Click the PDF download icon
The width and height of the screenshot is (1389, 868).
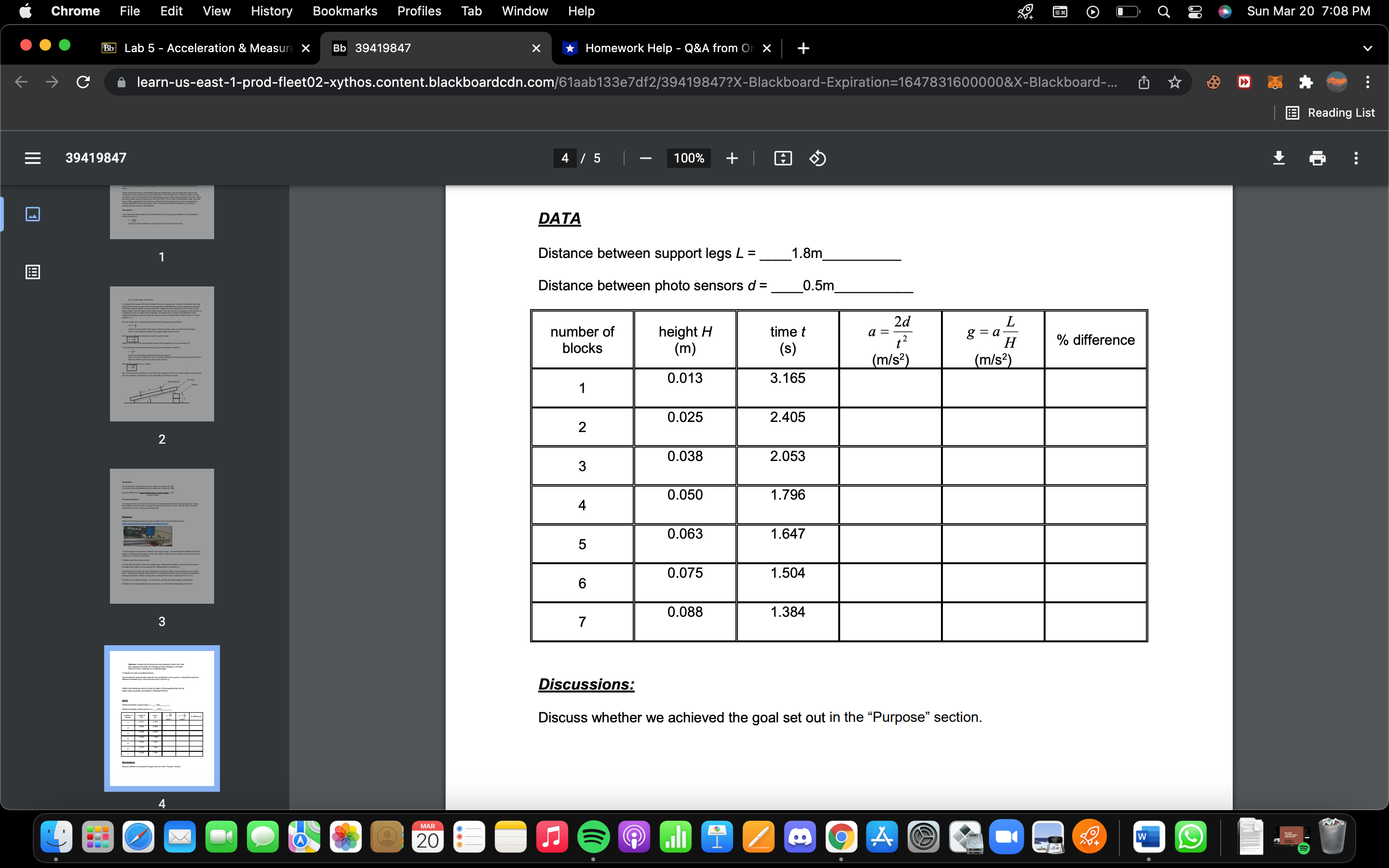click(x=1279, y=158)
